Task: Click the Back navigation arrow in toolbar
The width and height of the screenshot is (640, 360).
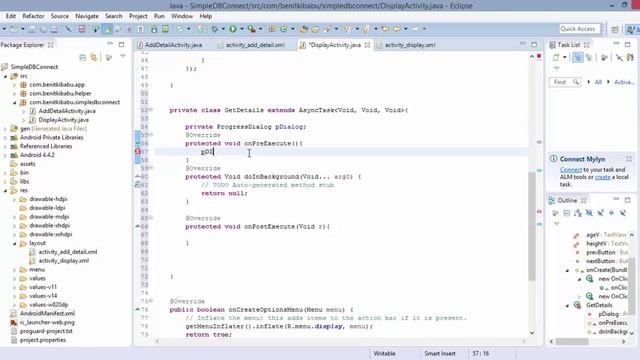Action: click(397, 29)
